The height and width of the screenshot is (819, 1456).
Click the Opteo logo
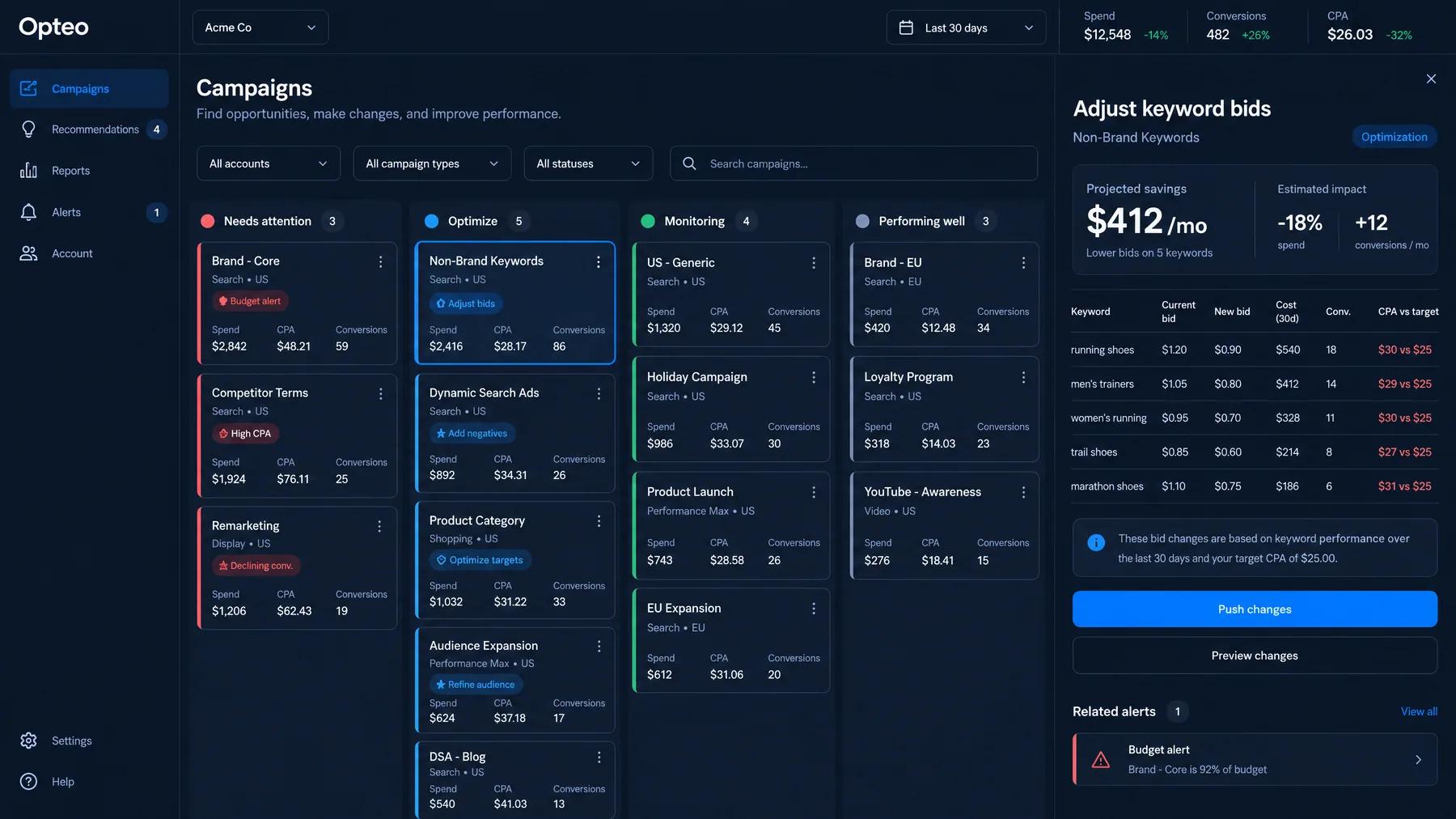[53, 28]
